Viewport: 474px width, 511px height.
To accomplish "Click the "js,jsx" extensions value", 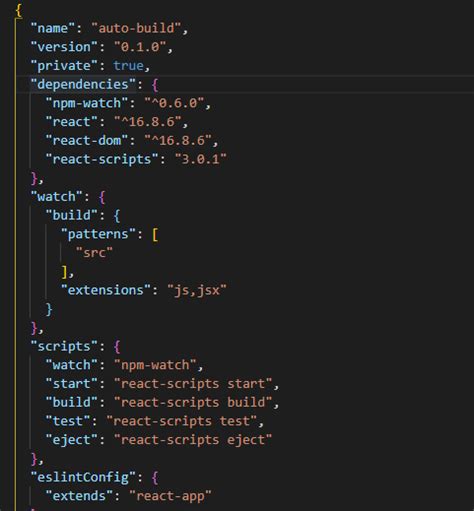I will pyautogui.click(x=197, y=290).
